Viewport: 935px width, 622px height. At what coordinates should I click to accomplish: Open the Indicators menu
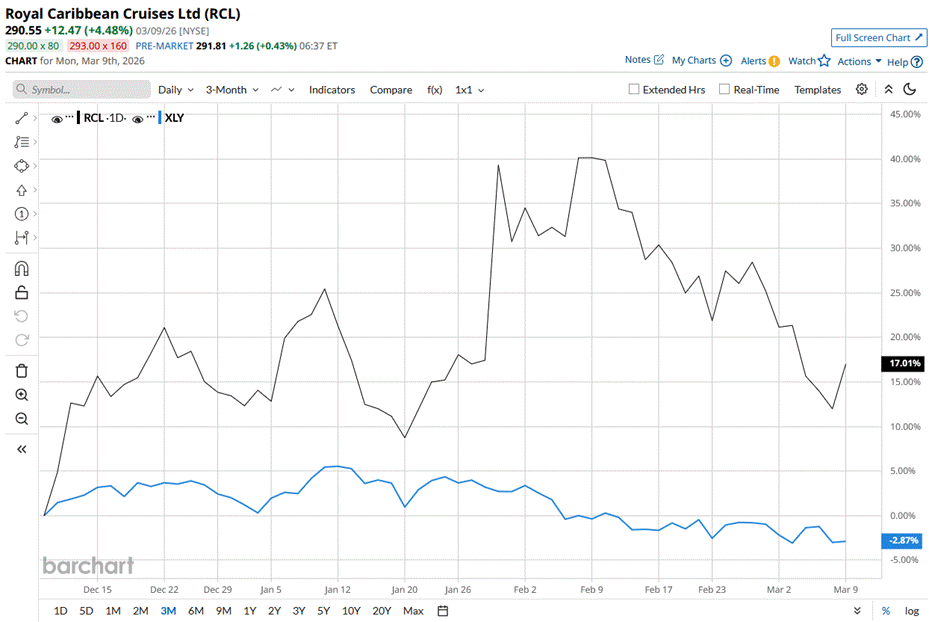pos(331,90)
